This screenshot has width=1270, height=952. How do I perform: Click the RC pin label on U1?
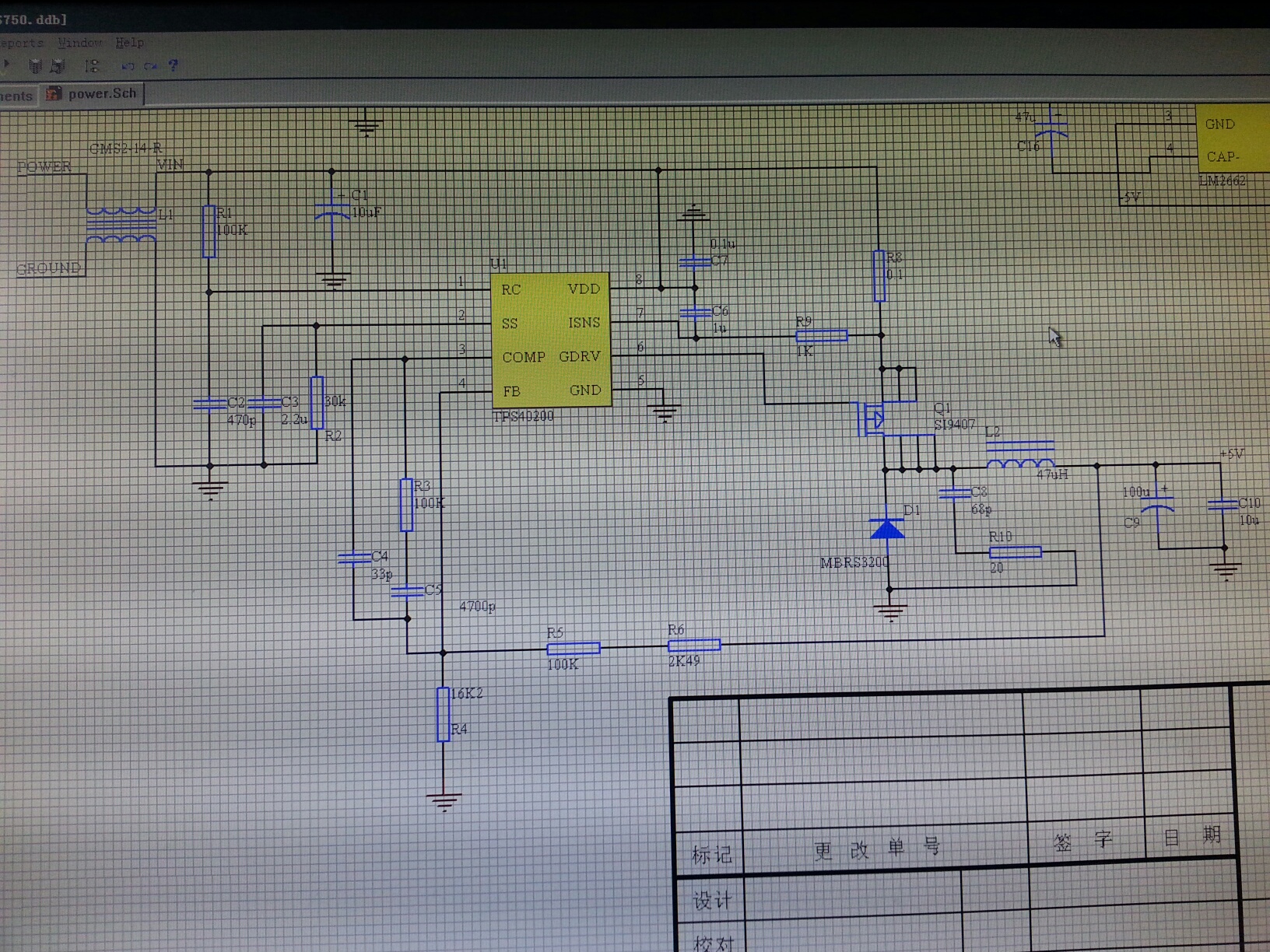[x=510, y=290]
